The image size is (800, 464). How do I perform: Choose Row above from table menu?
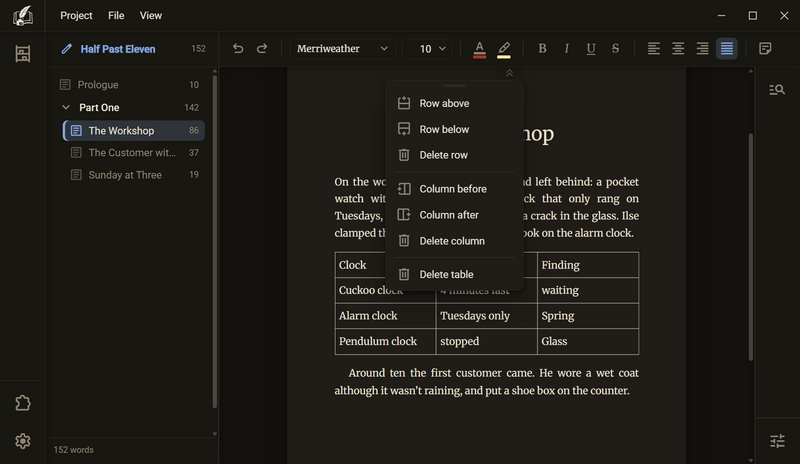pos(454,103)
